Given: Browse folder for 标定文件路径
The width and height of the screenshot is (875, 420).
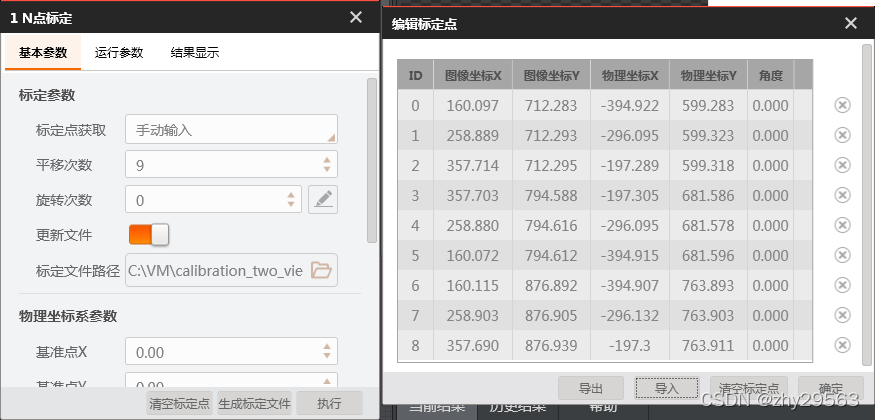Looking at the screenshot, I should (321, 271).
